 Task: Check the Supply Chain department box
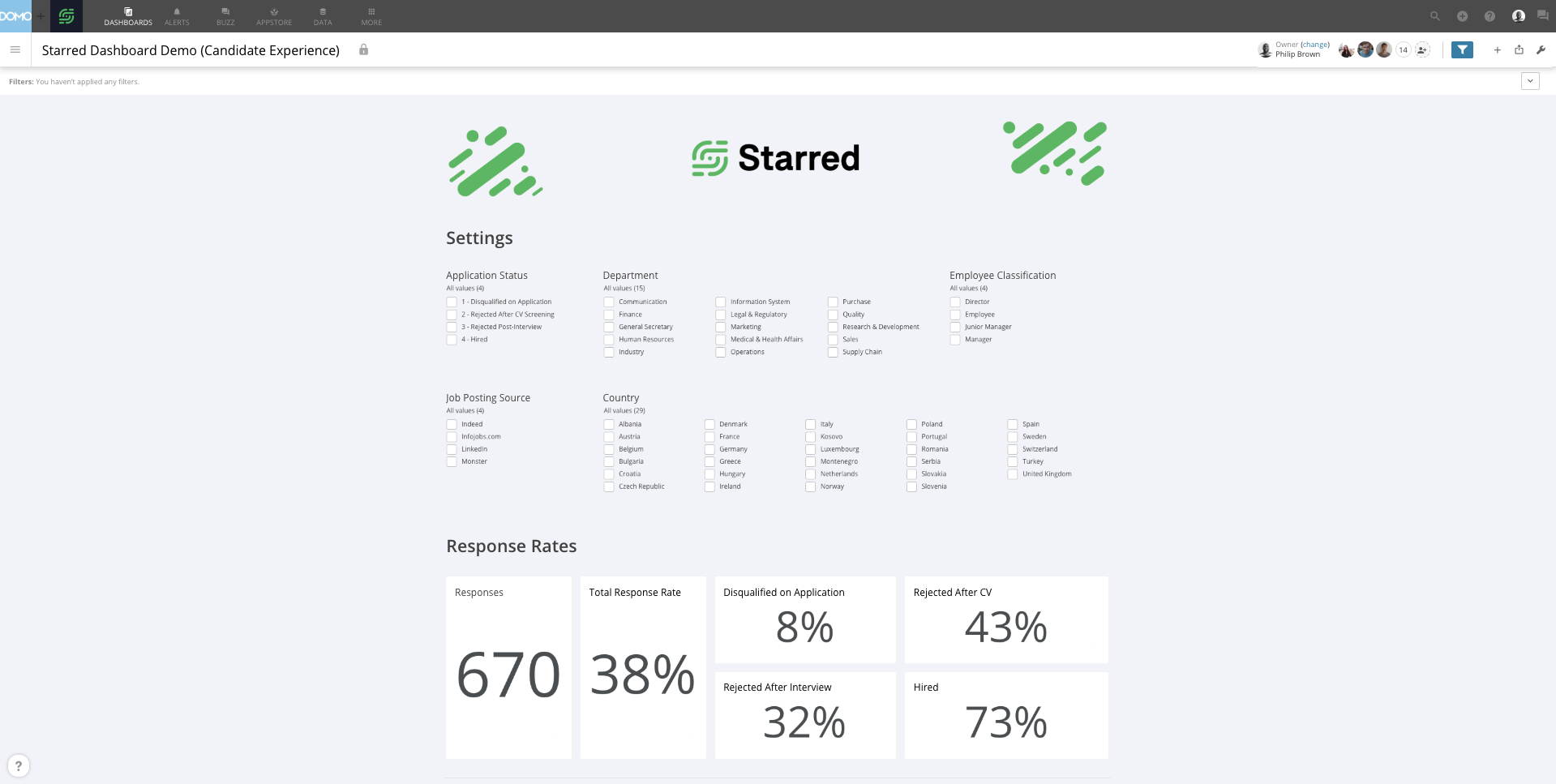833,353
